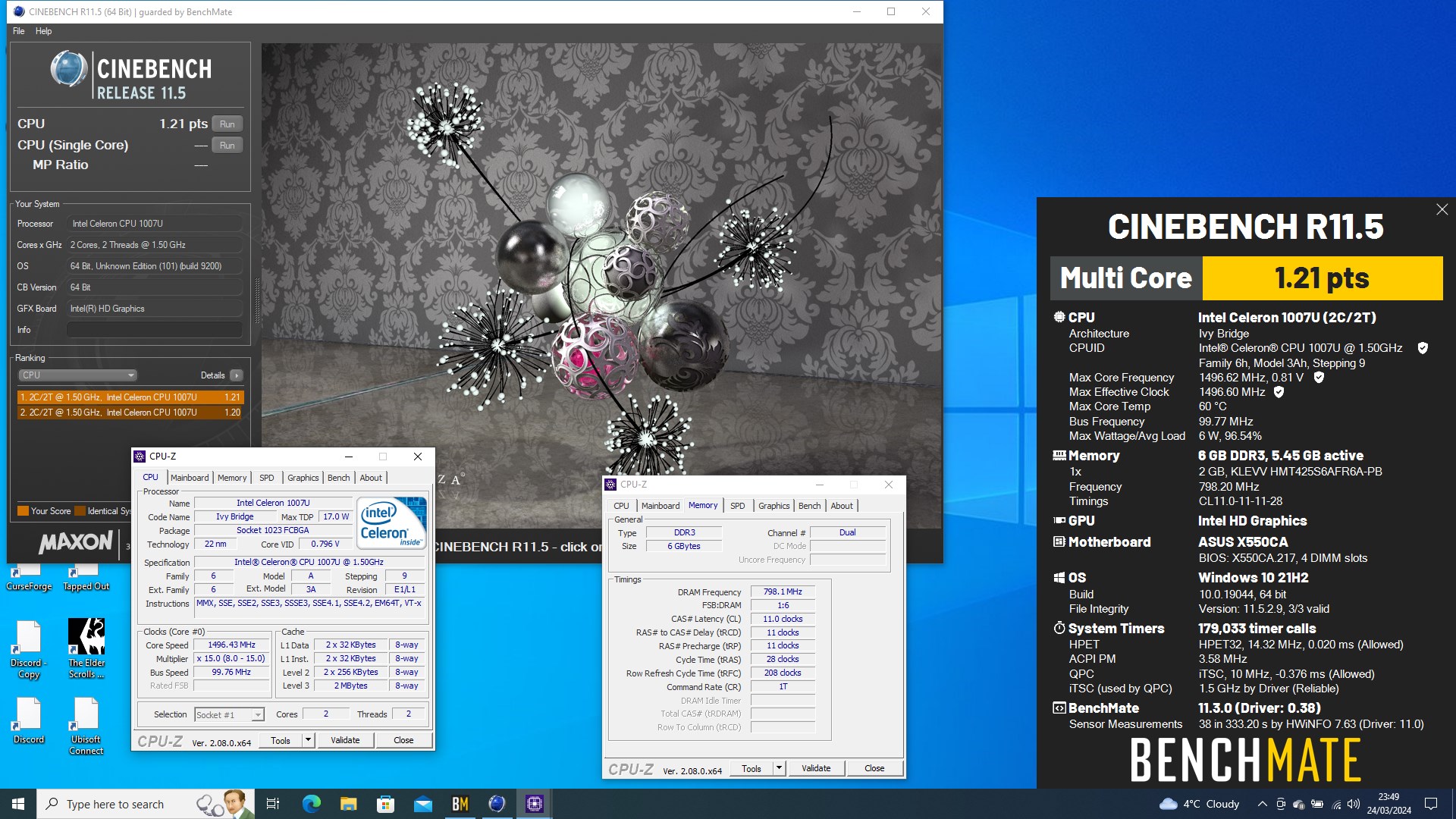Switch to Memory tab in CPU-Z CPU window
The image size is (1456, 819).
(232, 478)
